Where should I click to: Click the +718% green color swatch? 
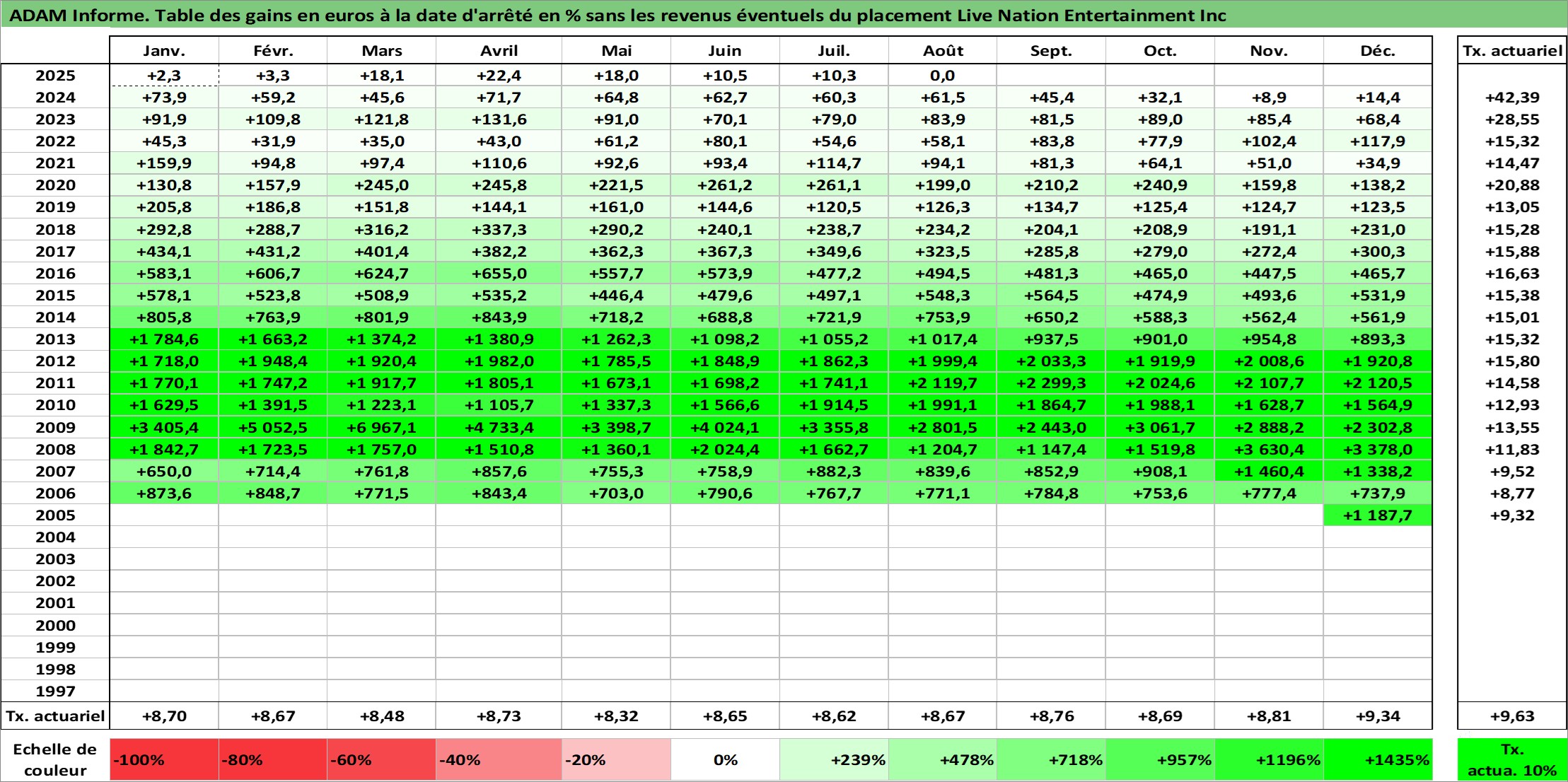[x=1051, y=760]
